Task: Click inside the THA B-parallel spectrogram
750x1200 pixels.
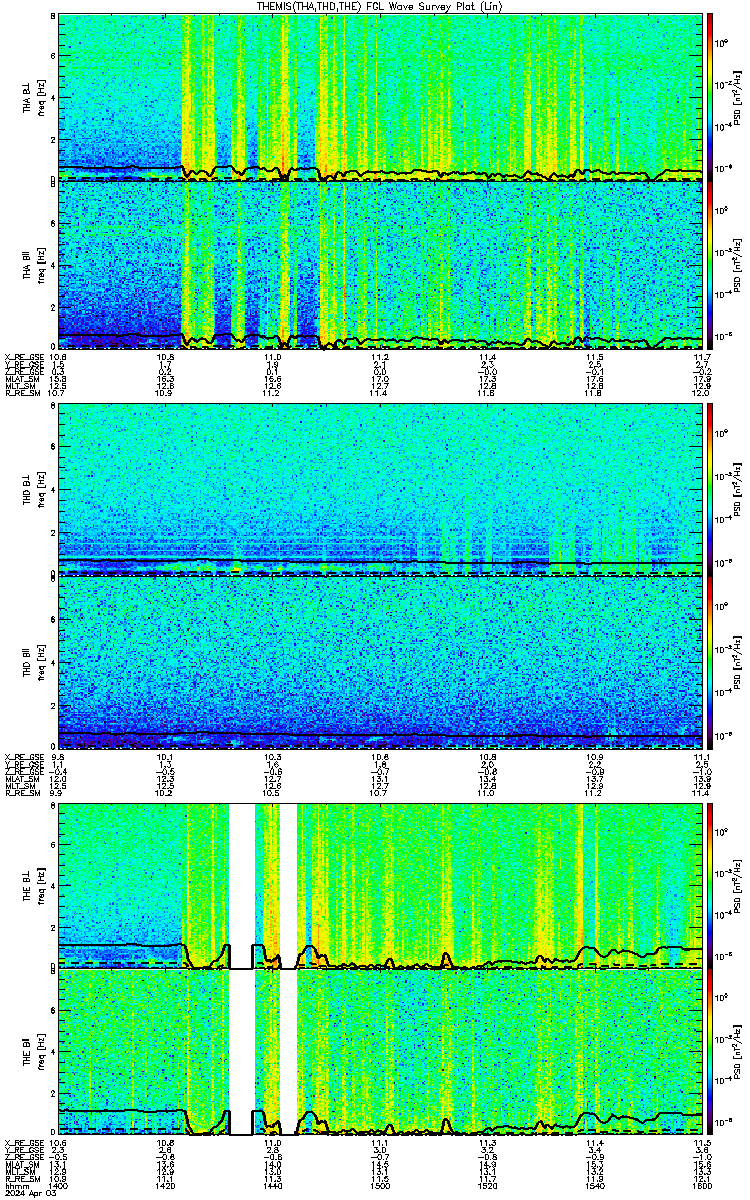Action: pyautogui.click(x=380, y=265)
